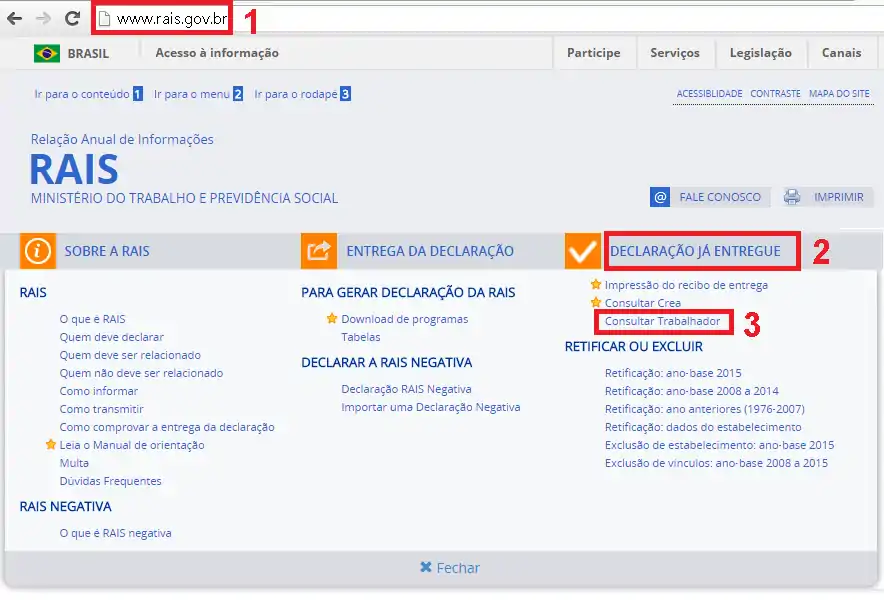Reload the page with refresh icon
Image resolution: width=884 pixels, height=600 pixels.
click(x=72, y=18)
